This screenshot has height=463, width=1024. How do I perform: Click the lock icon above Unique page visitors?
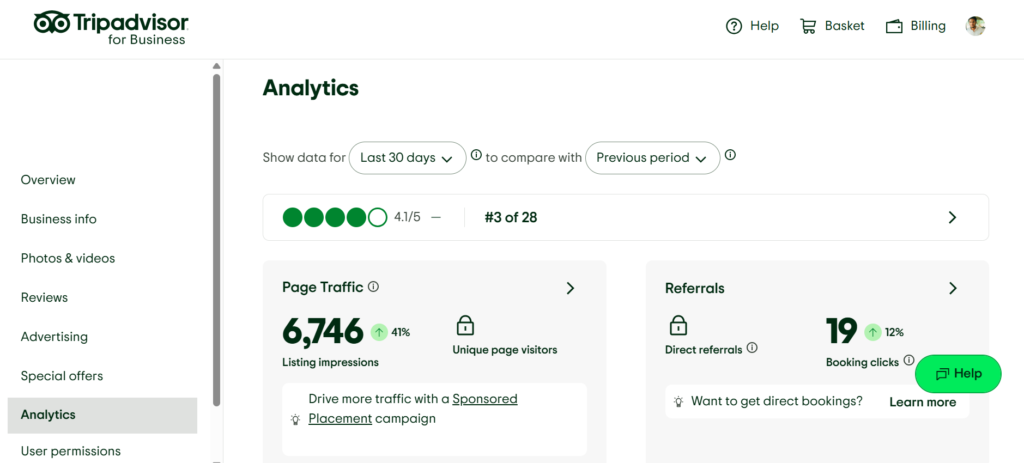465,325
